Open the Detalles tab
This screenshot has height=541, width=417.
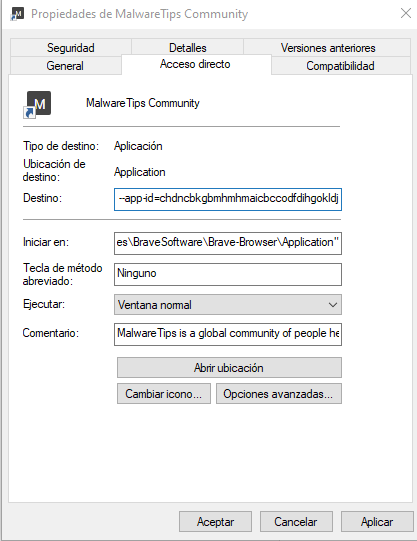188,48
